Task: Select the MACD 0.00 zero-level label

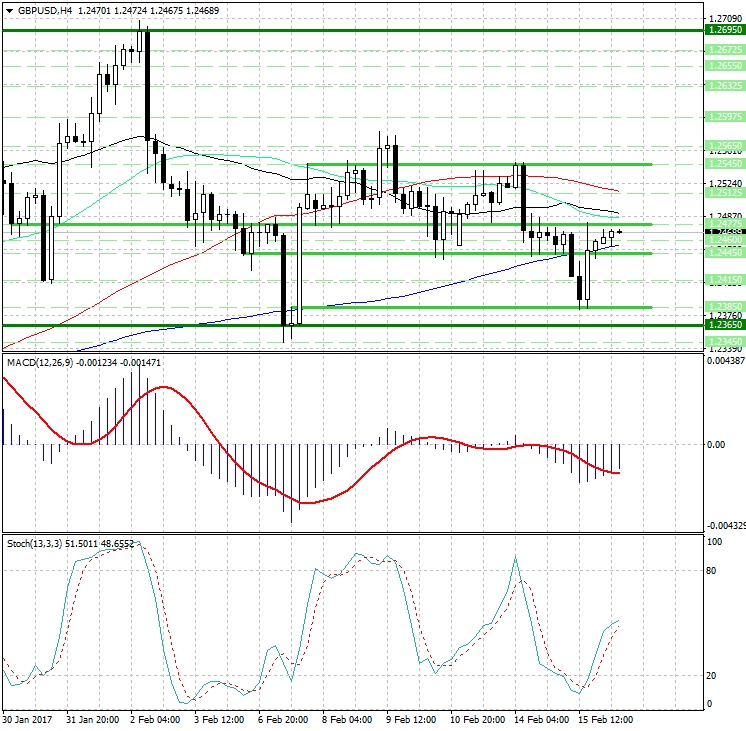Action: 716,444
